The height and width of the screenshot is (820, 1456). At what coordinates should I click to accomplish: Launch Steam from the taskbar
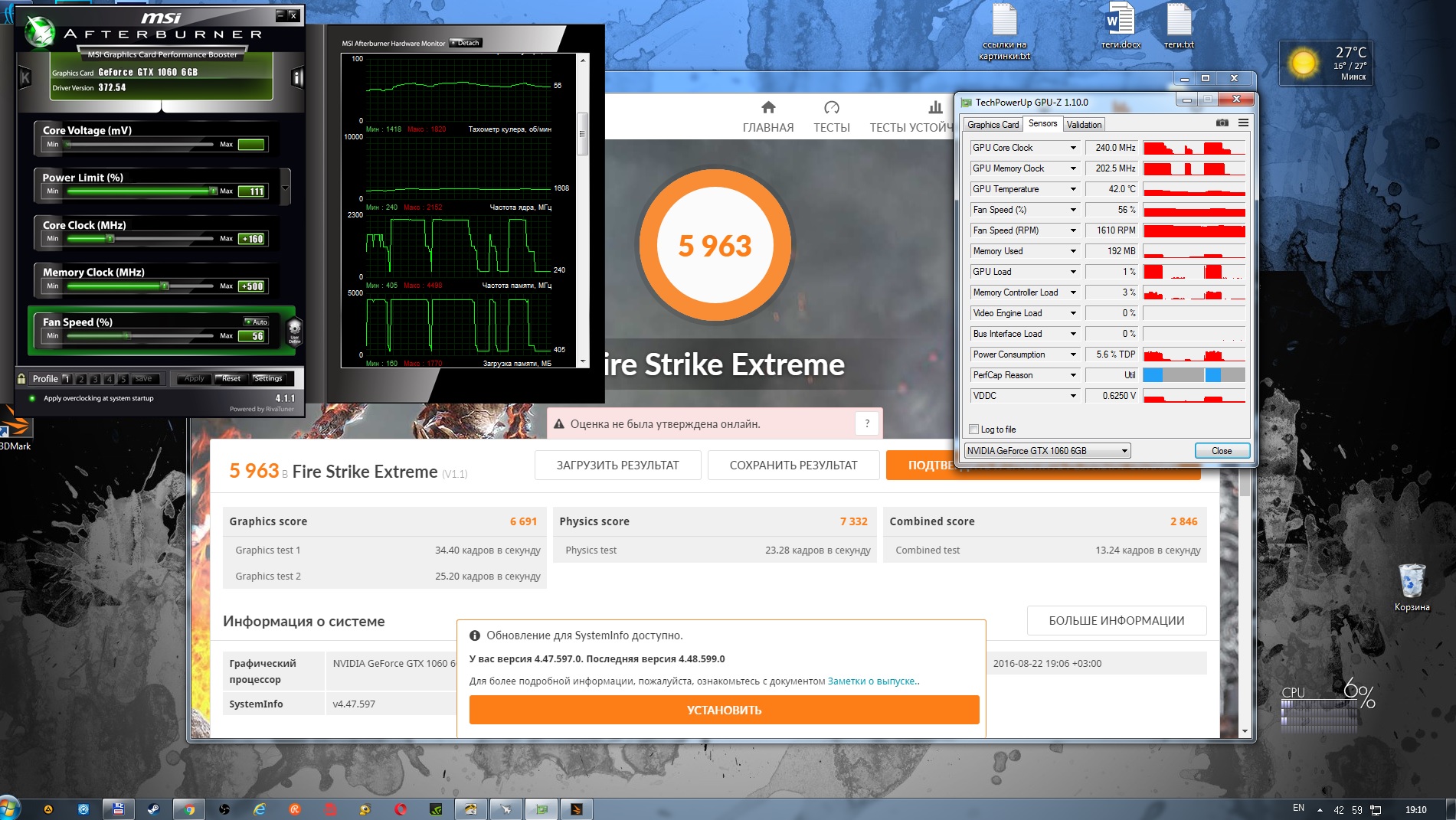(x=153, y=809)
